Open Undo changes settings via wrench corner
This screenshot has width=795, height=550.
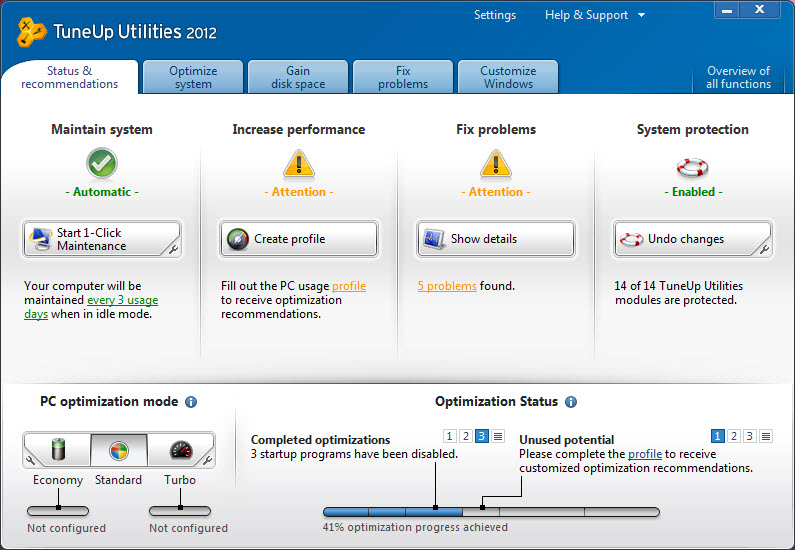764,249
